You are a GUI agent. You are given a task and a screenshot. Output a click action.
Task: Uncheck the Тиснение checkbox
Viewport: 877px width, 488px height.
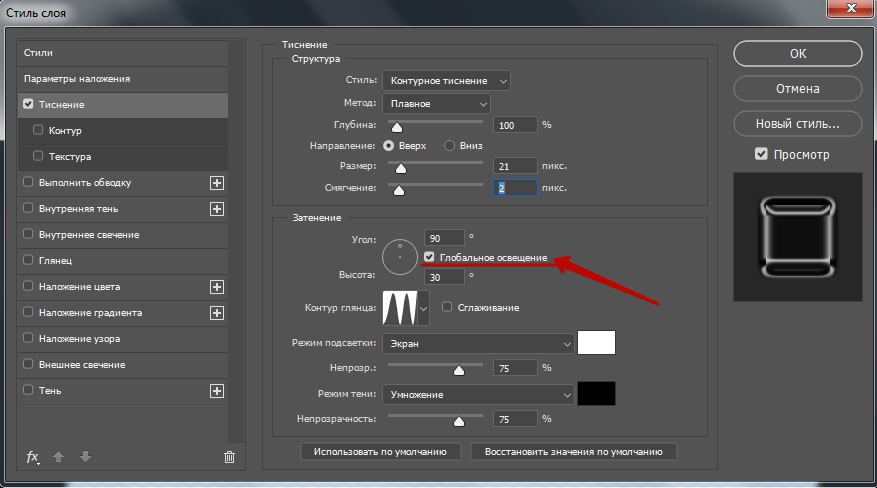point(28,104)
